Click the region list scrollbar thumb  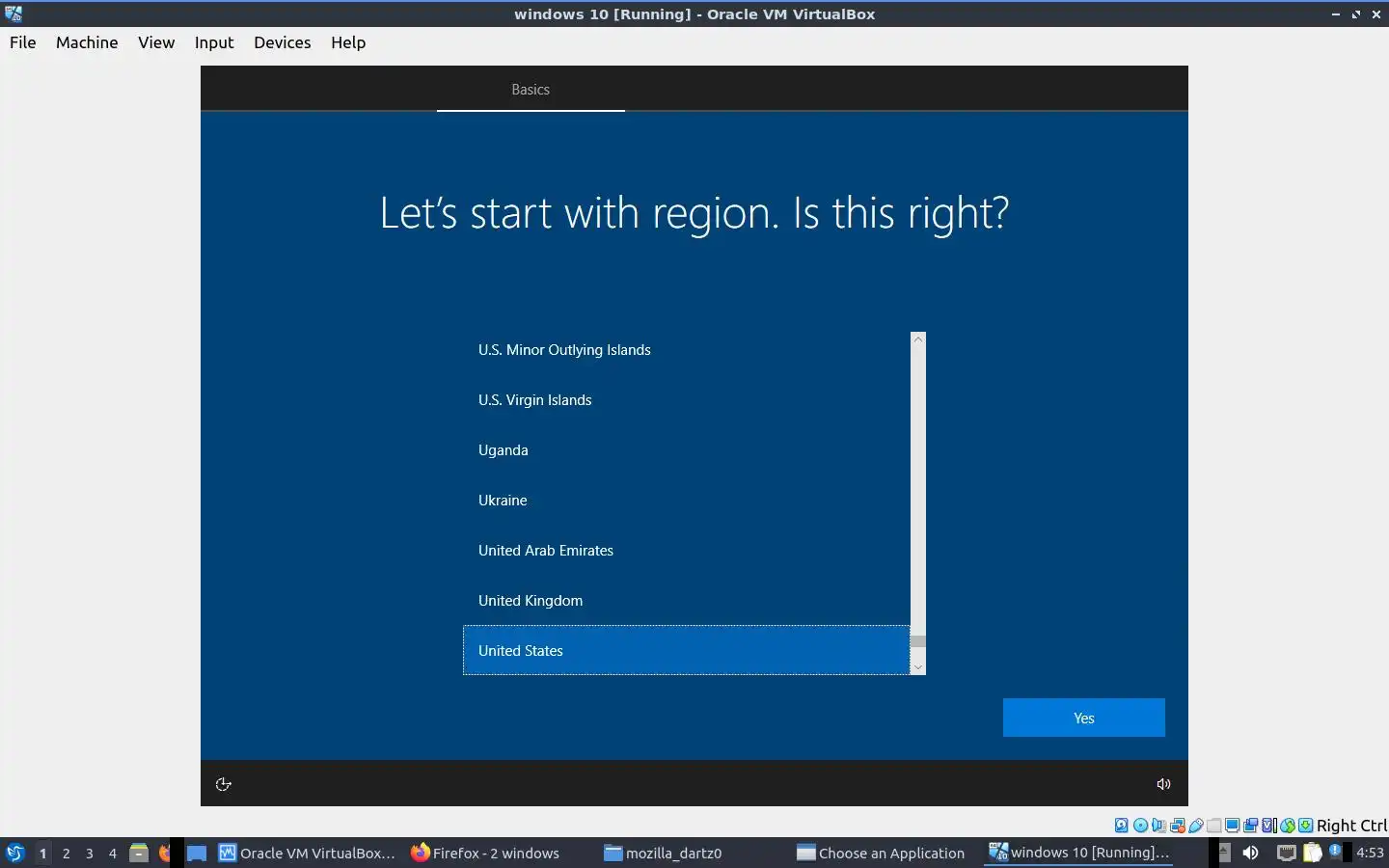coord(918,641)
